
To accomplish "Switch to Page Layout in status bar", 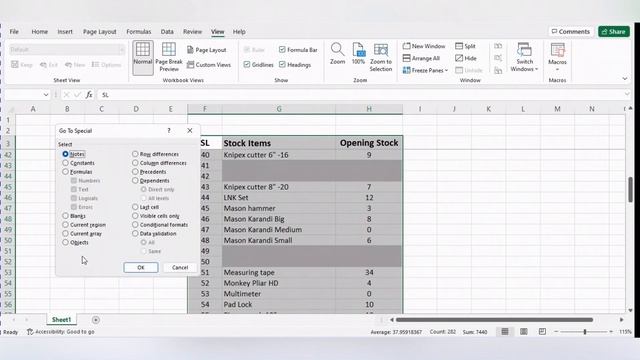I will click(x=524, y=331).
